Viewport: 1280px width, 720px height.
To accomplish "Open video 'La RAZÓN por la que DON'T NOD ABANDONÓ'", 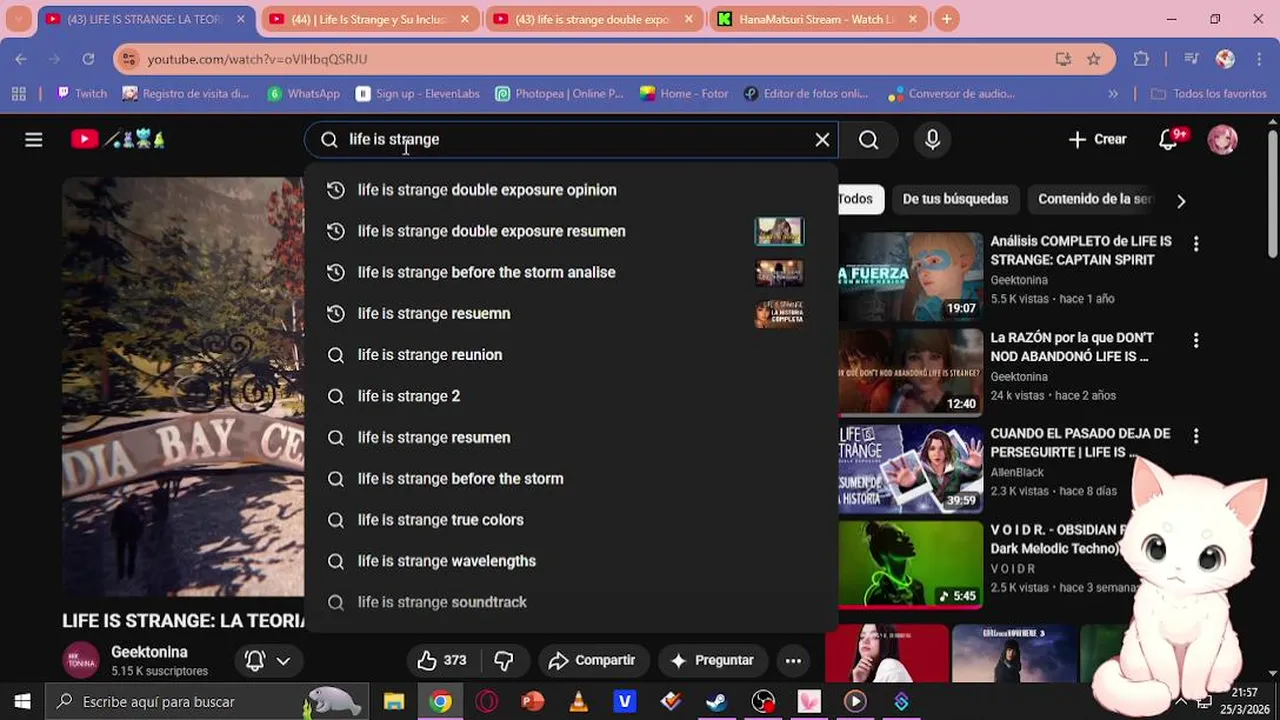I will [1071, 347].
